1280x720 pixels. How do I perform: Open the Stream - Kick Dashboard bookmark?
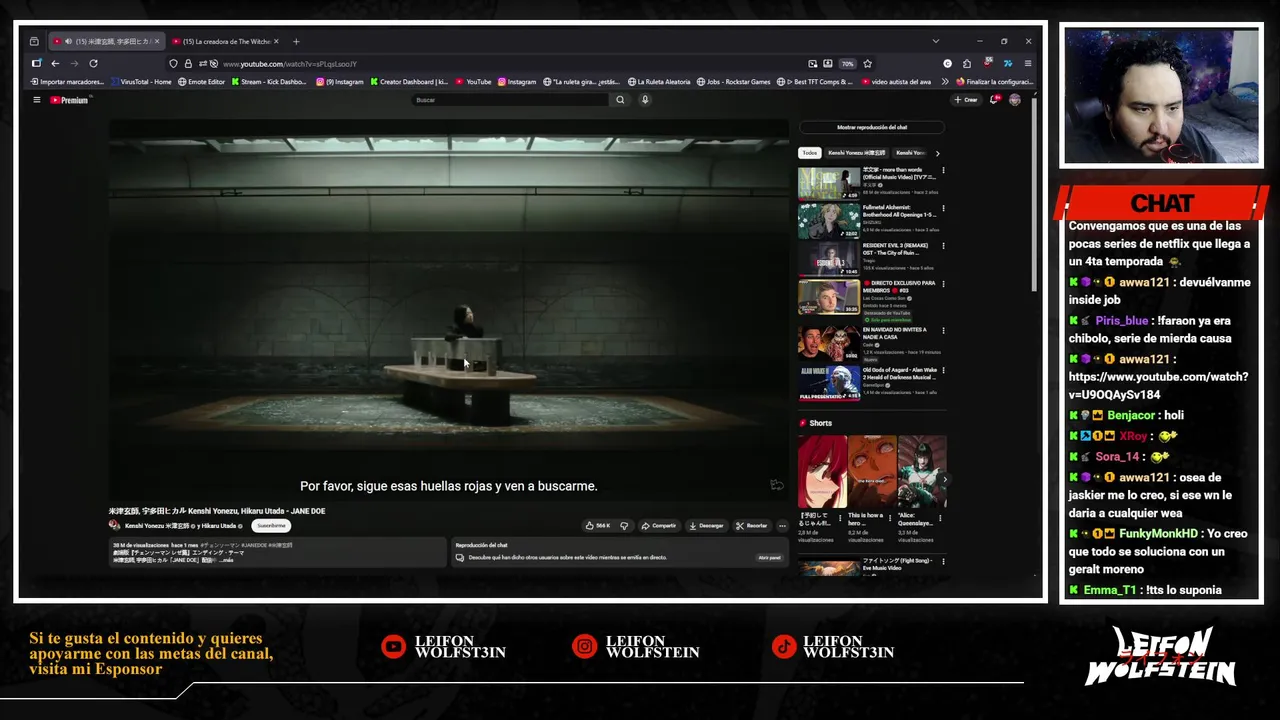click(x=269, y=82)
